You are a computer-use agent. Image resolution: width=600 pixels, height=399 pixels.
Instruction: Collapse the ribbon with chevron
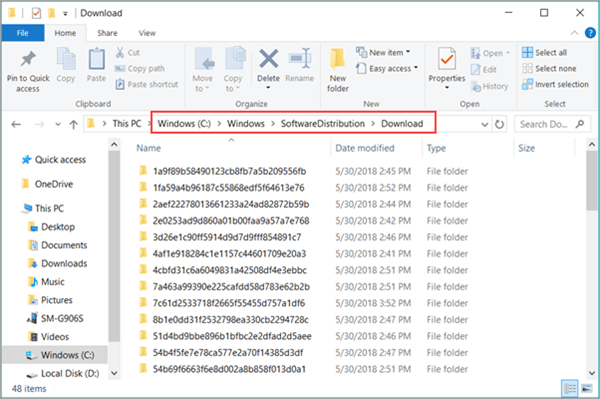574,33
